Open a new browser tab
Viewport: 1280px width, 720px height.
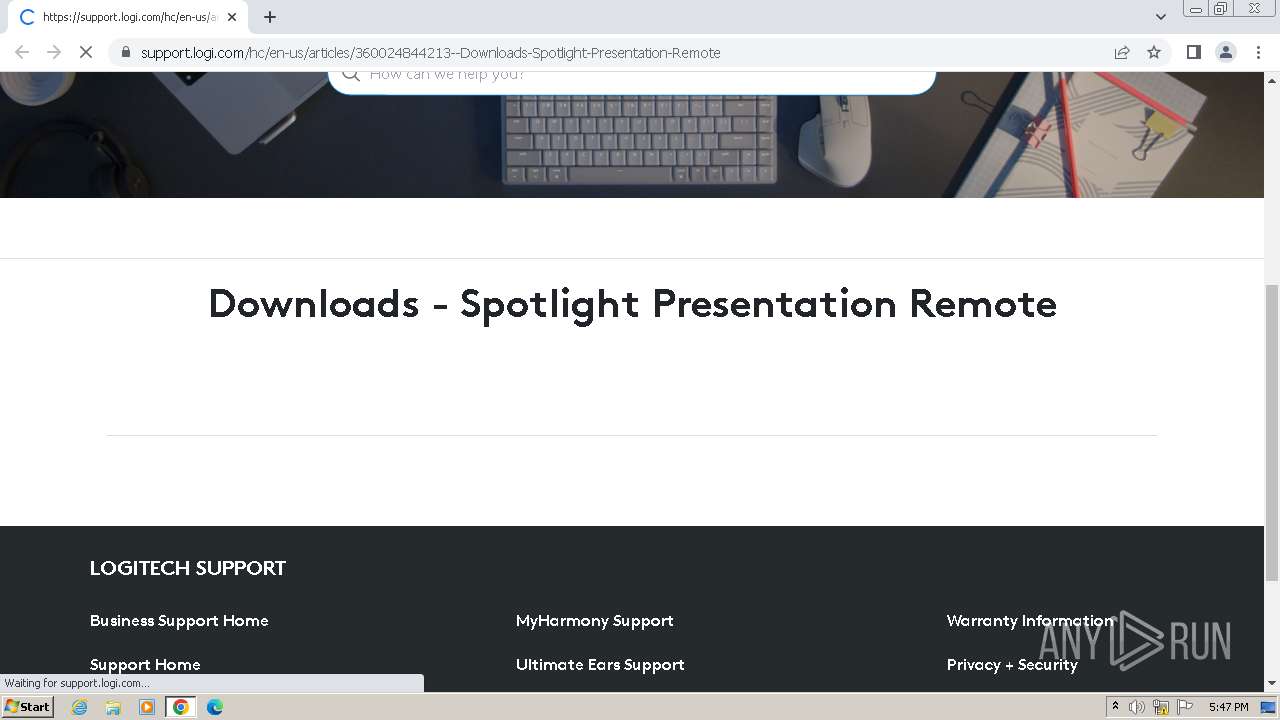(270, 17)
